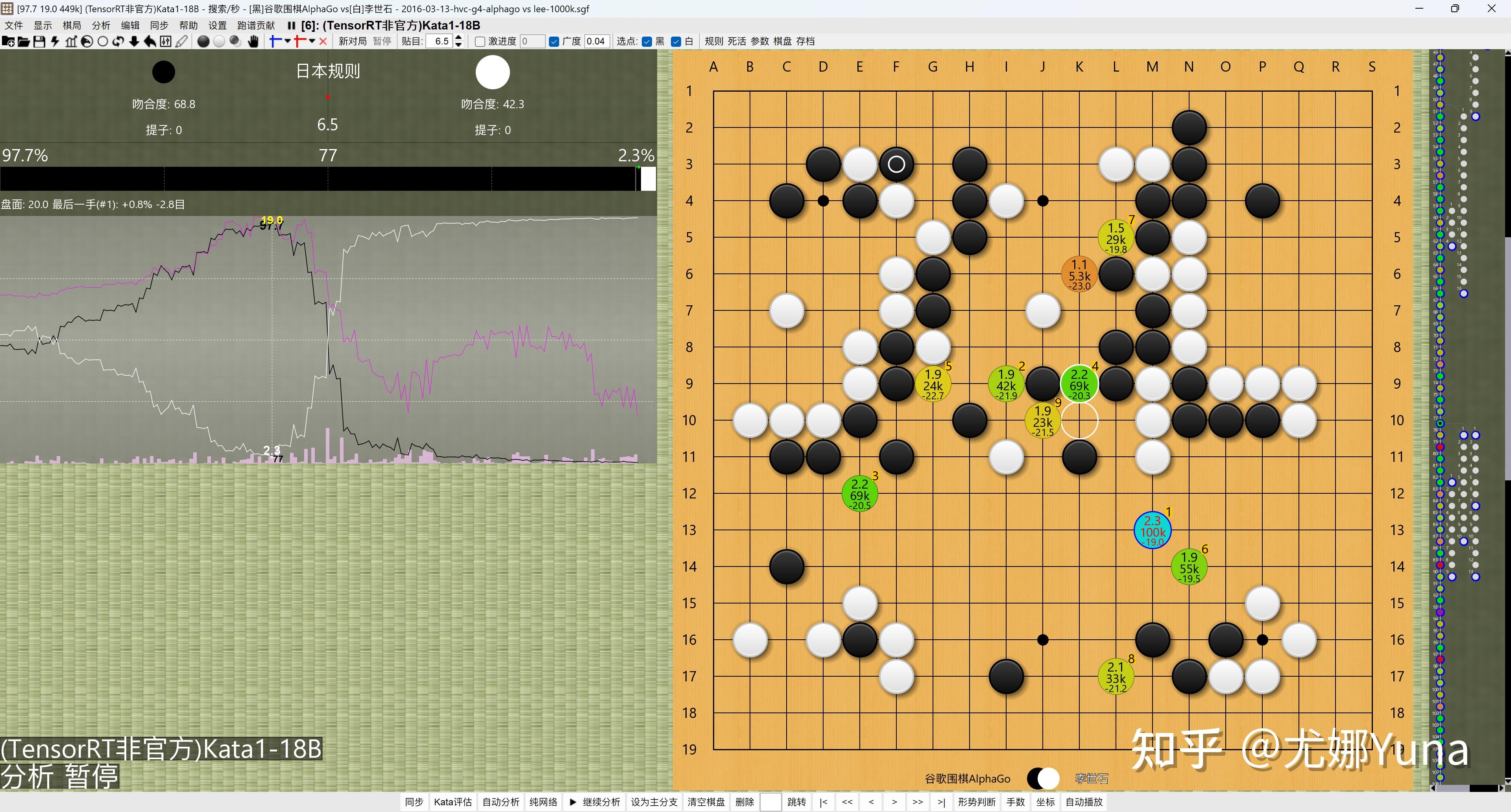1511x812 pixels.
Task: Click the win rate bar white portion
Action: pos(648,178)
